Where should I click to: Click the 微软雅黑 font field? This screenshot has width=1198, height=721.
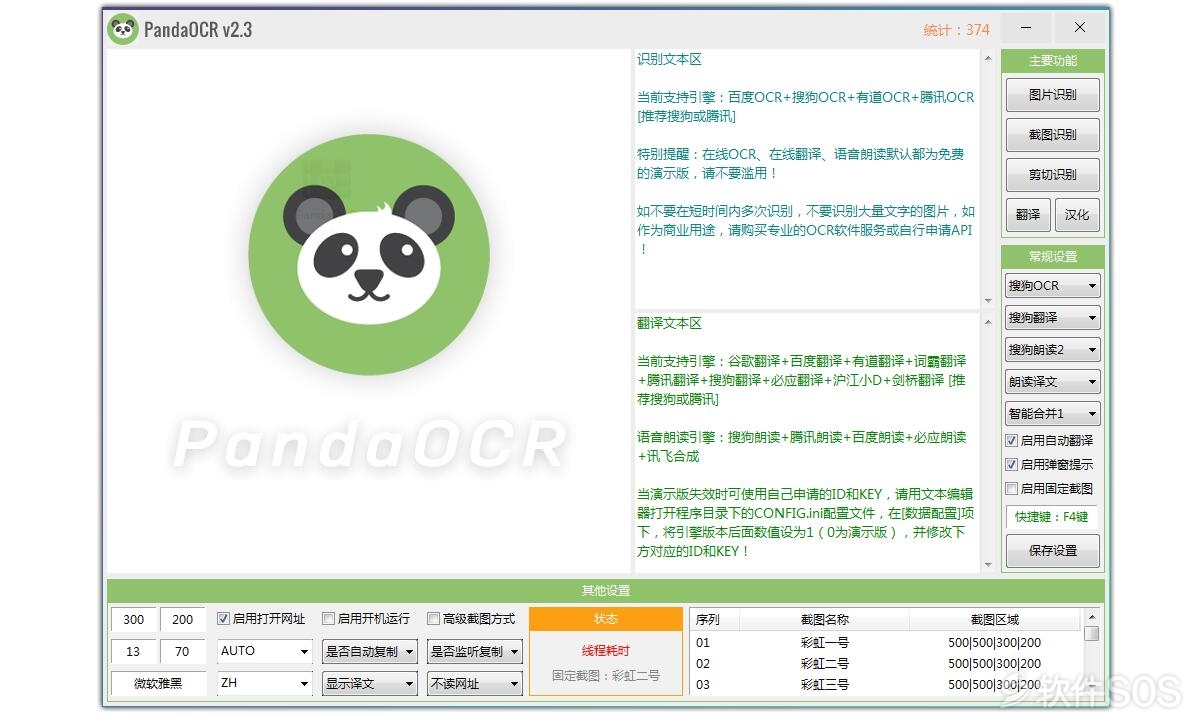[158, 683]
